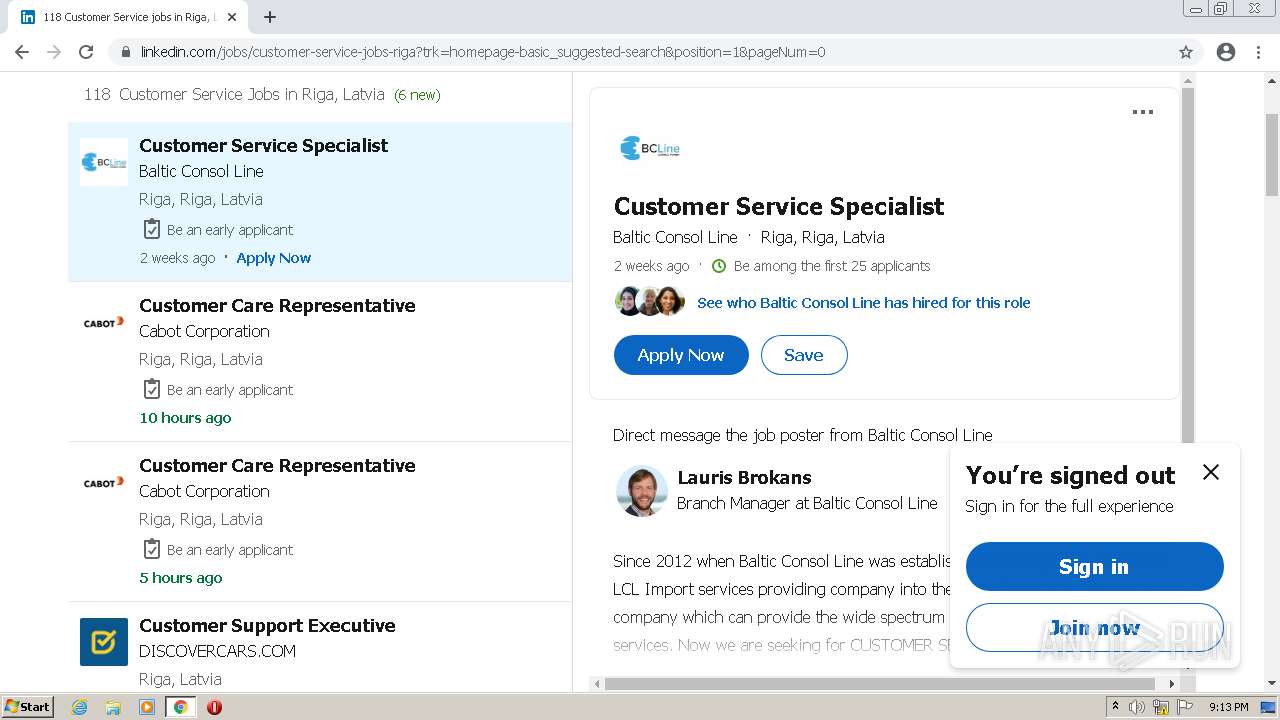Viewport: 1280px width, 720px height.
Task: Open Lauris Brokans profile name
Action: coord(744,478)
